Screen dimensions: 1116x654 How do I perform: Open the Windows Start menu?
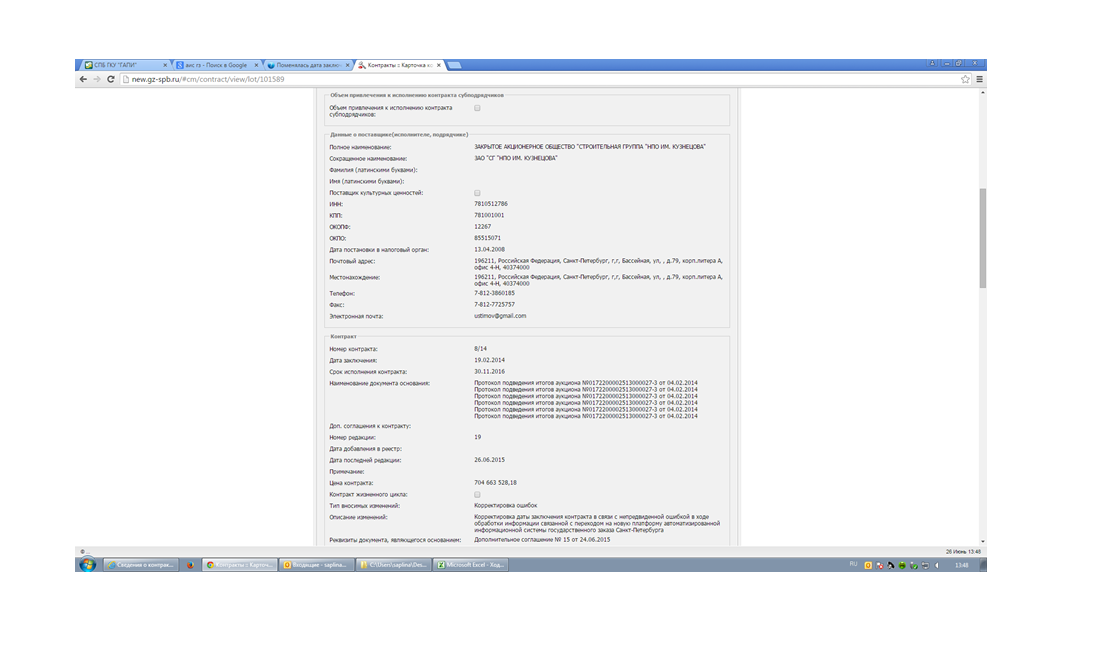[x=88, y=565]
